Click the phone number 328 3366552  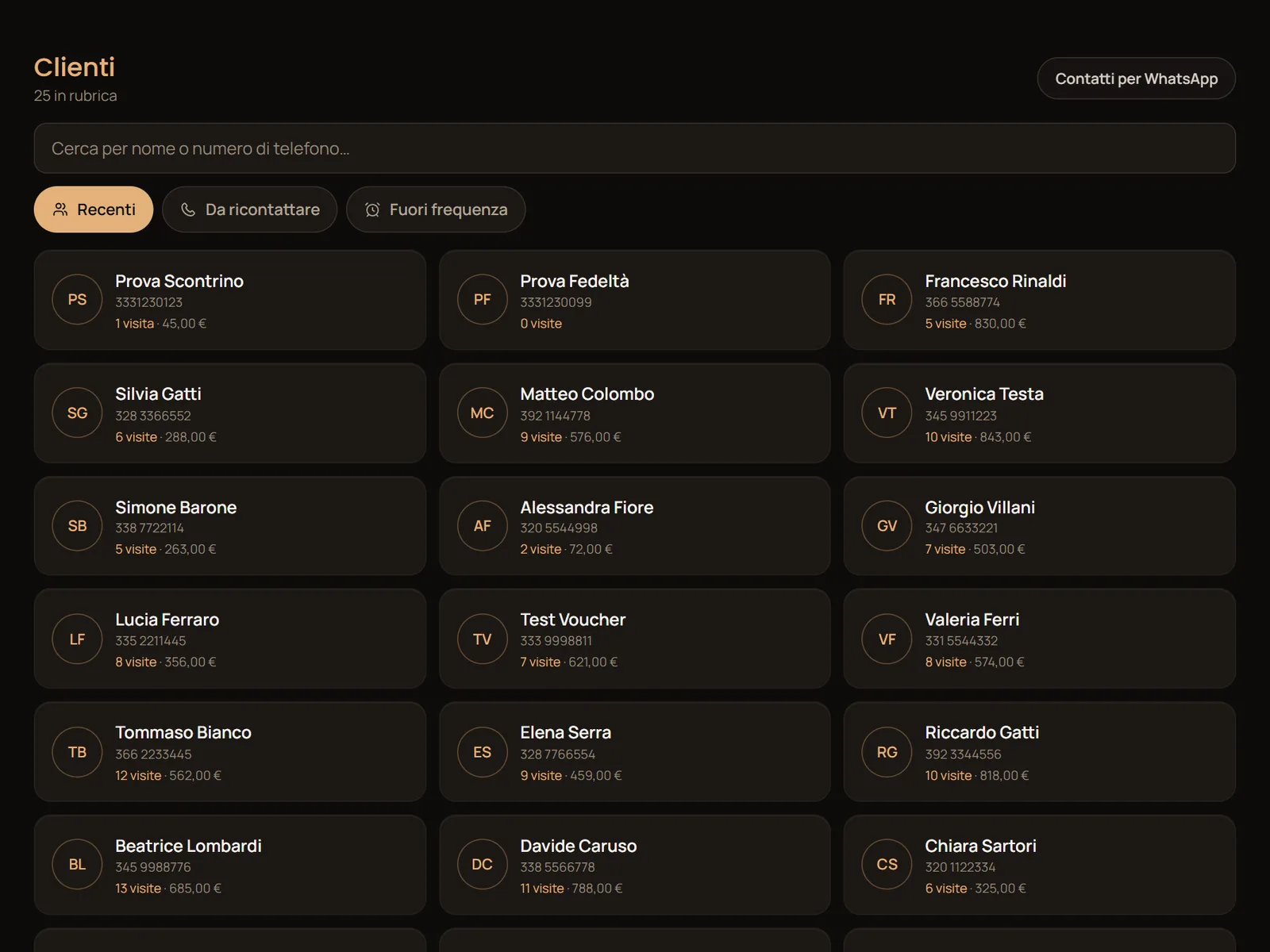tap(153, 416)
